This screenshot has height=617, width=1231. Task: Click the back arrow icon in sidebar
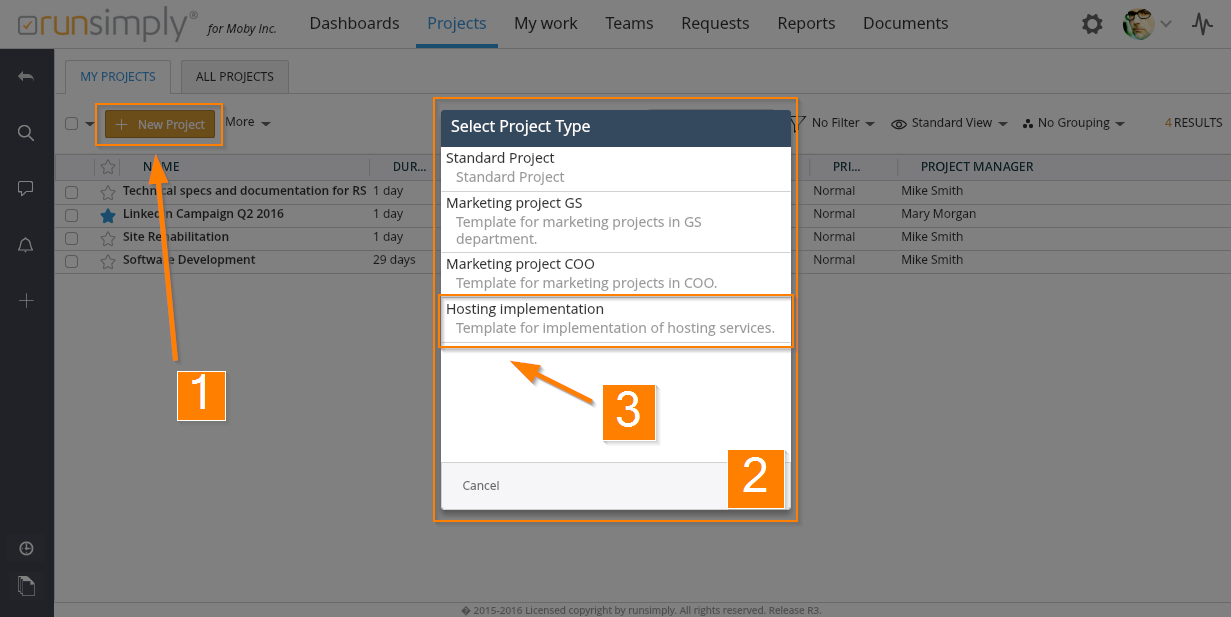click(x=27, y=77)
